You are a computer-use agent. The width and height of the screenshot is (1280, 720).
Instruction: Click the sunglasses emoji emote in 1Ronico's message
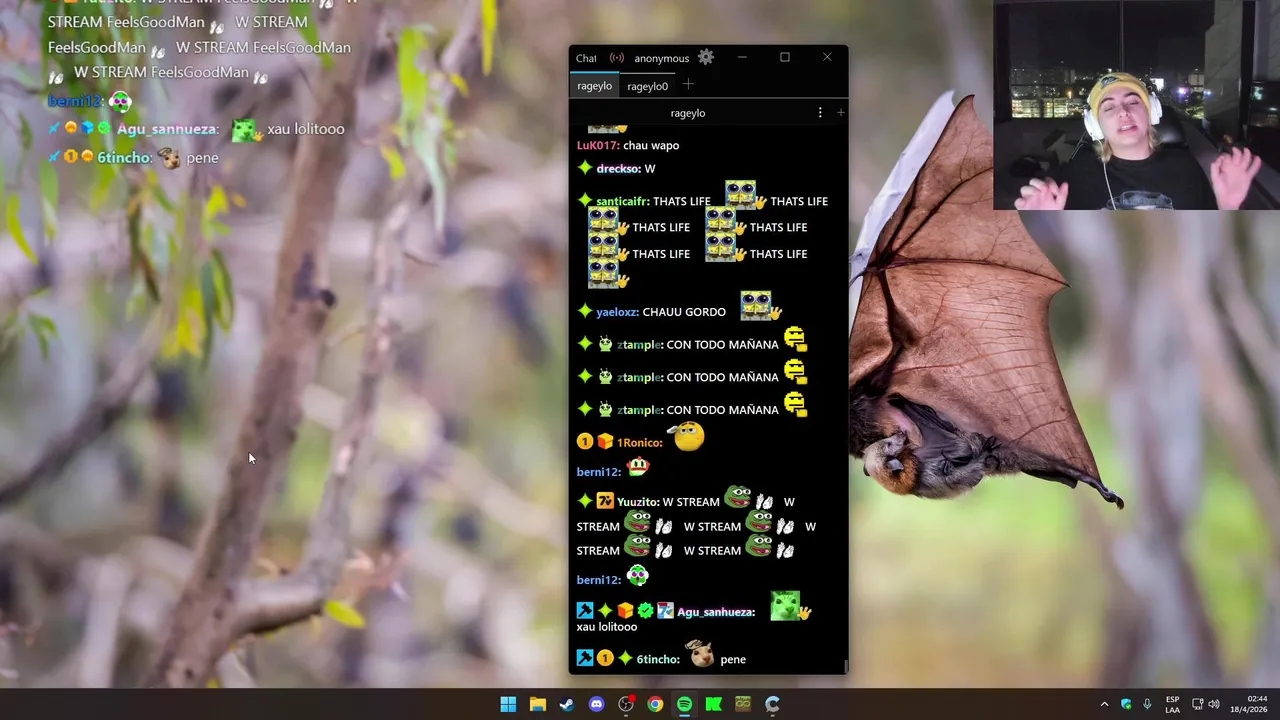tap(688, 436)
